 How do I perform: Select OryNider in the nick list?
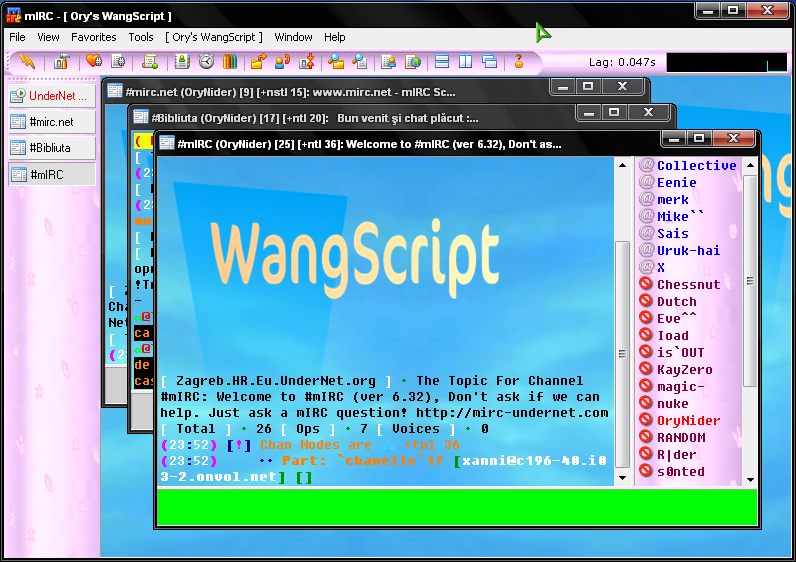(x=688, y=421)
